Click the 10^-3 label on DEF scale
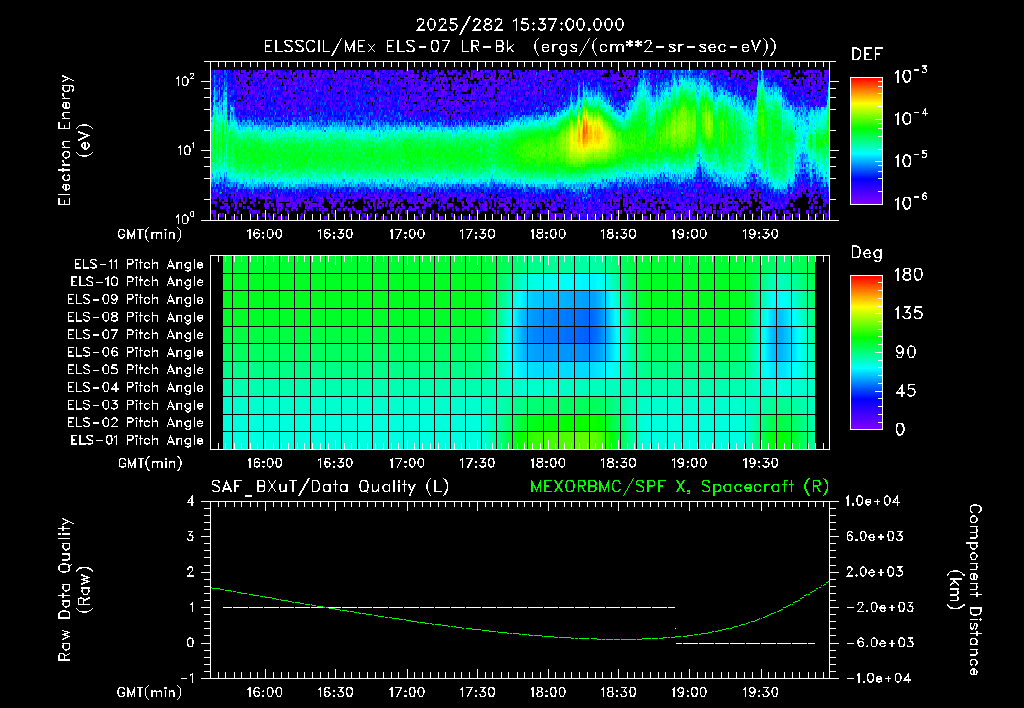Viewport: 1024px width, 708px height. [x=910, y=76]
